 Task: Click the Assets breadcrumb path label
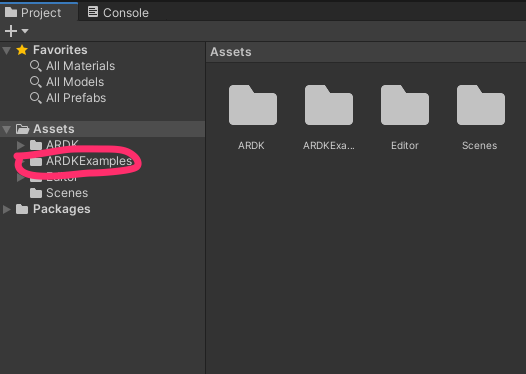click(231, 52)
